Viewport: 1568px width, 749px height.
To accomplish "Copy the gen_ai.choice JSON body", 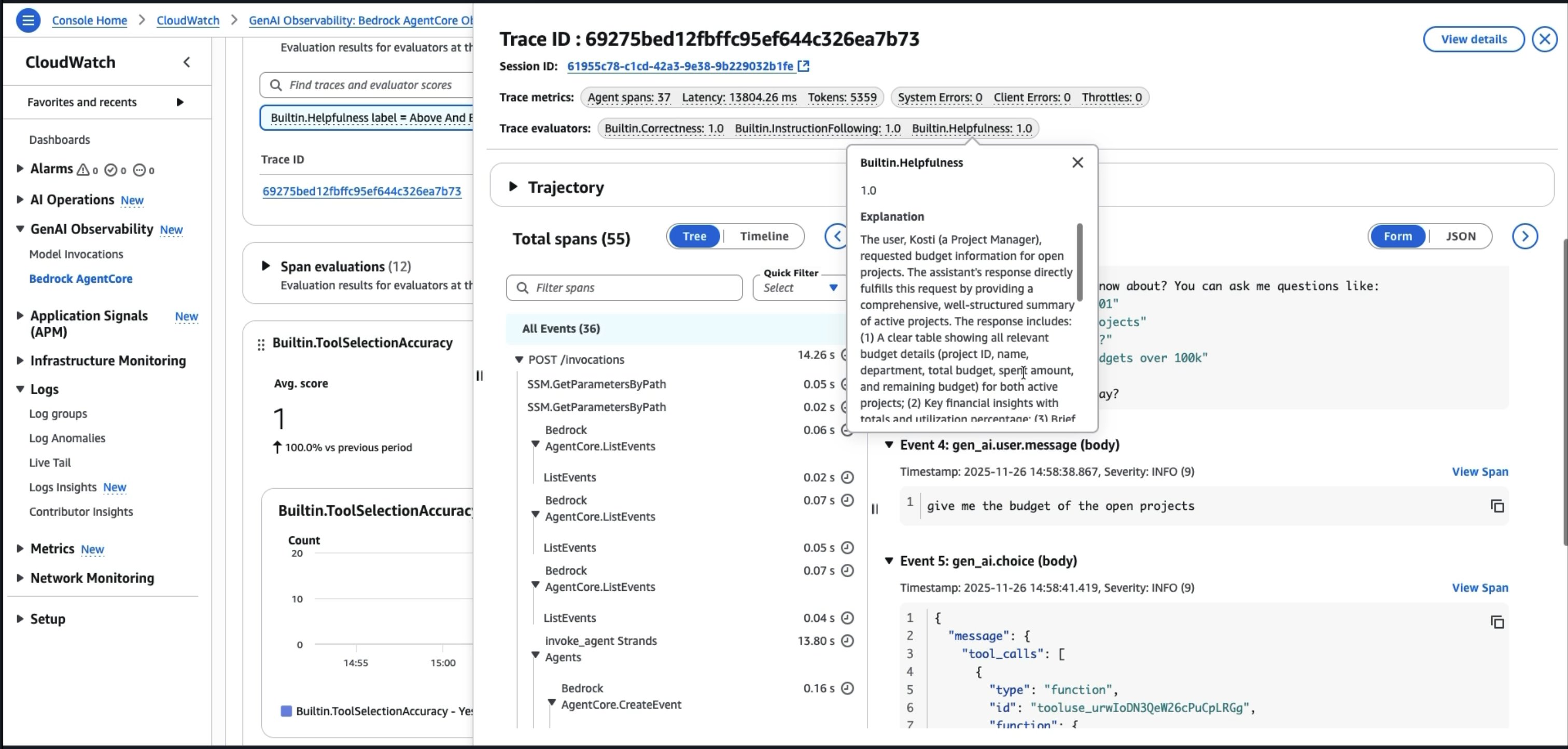I will click(1497, 622).
